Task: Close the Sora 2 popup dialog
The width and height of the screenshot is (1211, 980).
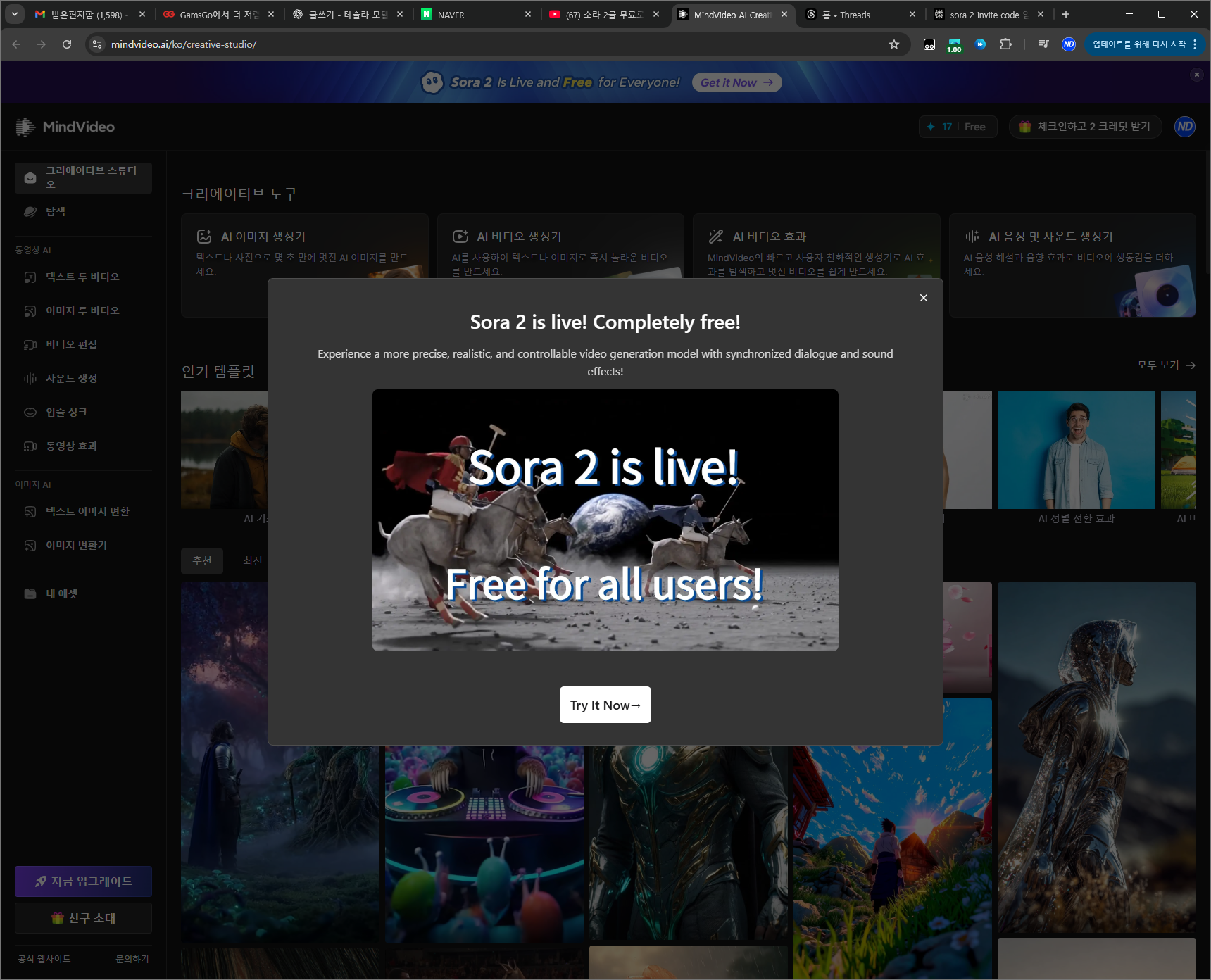Action: (923, 298)
